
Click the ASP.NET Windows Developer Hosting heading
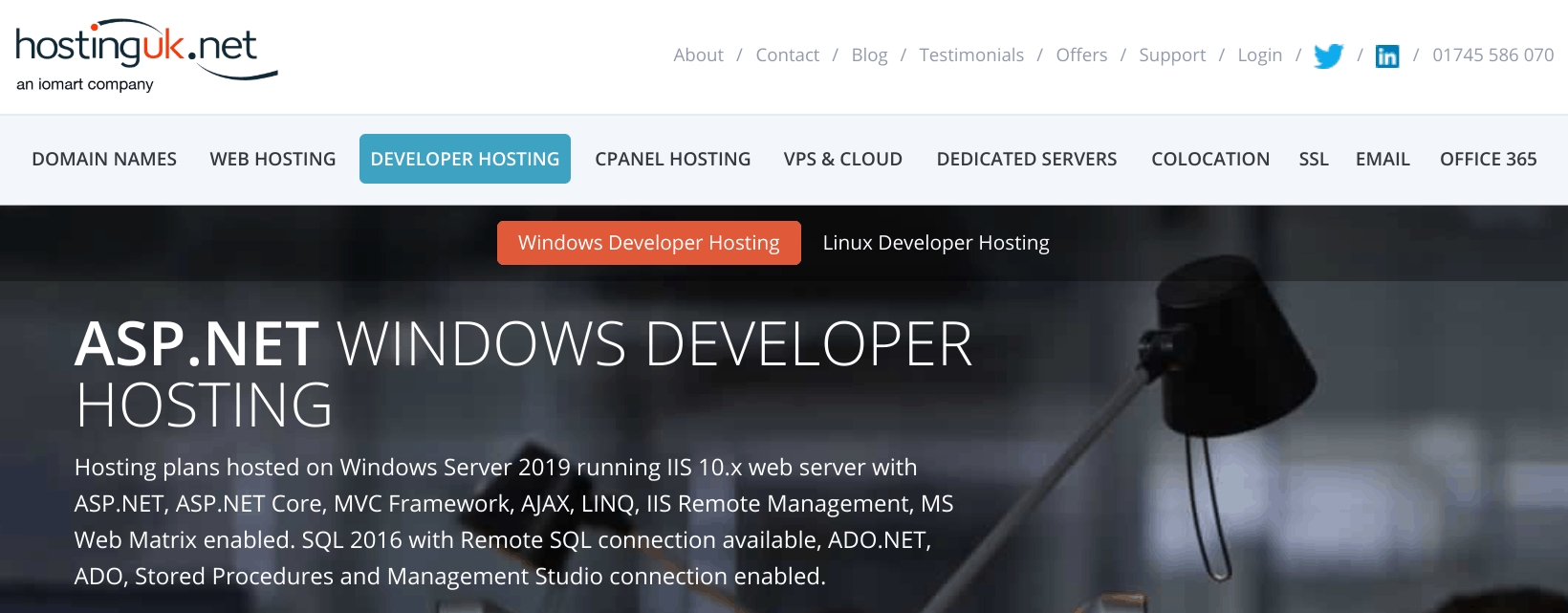coord(524,374)
